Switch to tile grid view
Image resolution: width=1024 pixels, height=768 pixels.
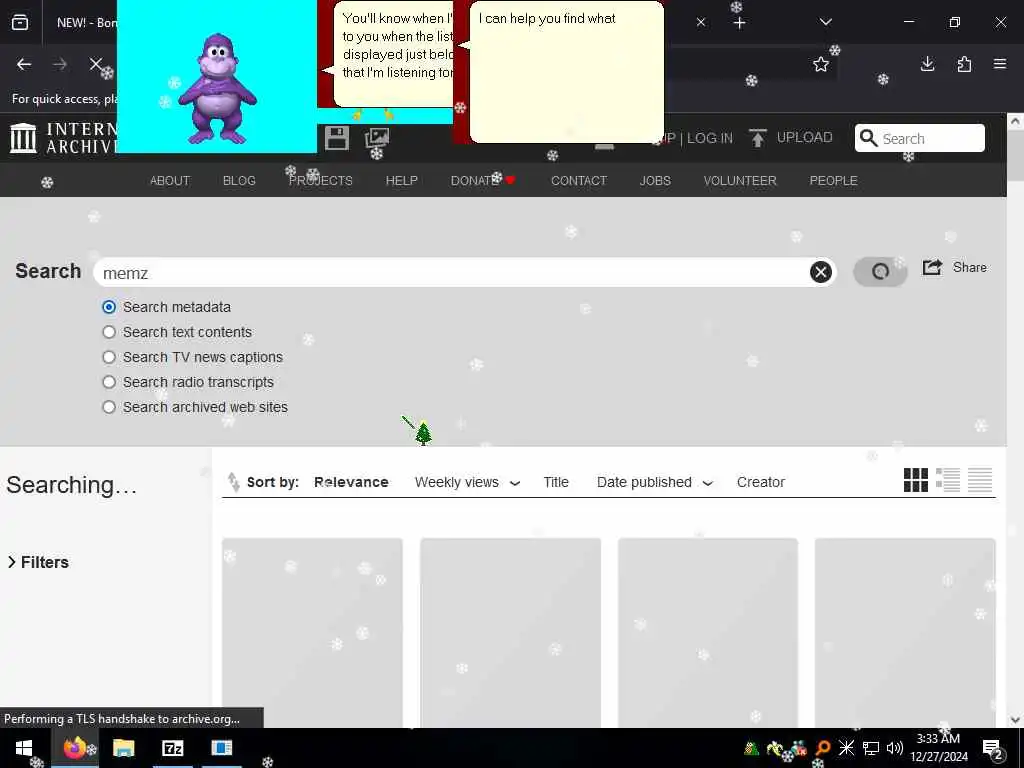click(x=916, y=480)
